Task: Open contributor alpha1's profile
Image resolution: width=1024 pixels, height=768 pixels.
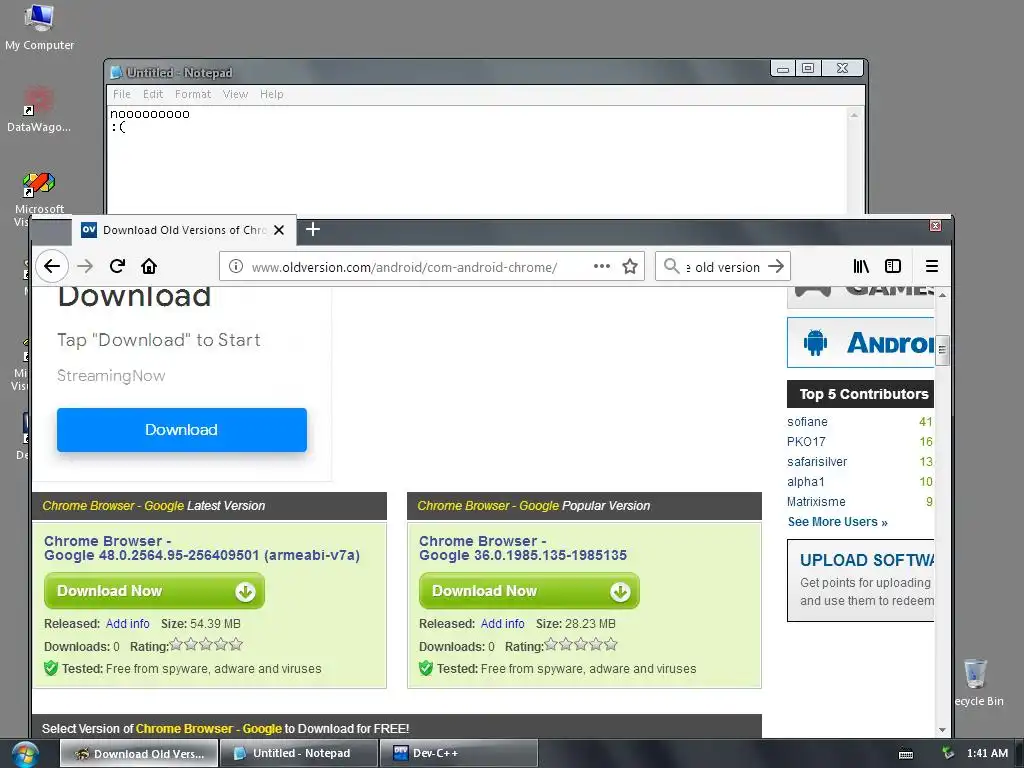Action: coord(806,481)
